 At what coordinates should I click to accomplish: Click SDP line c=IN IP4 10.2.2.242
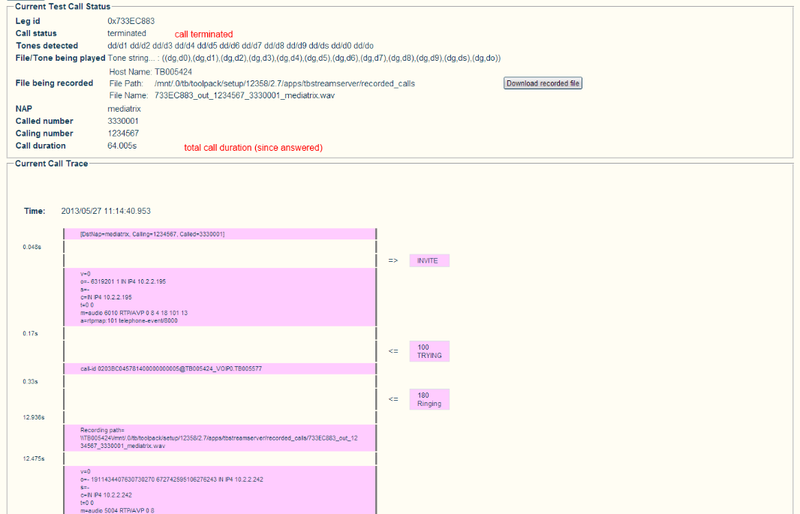(106, 495)
